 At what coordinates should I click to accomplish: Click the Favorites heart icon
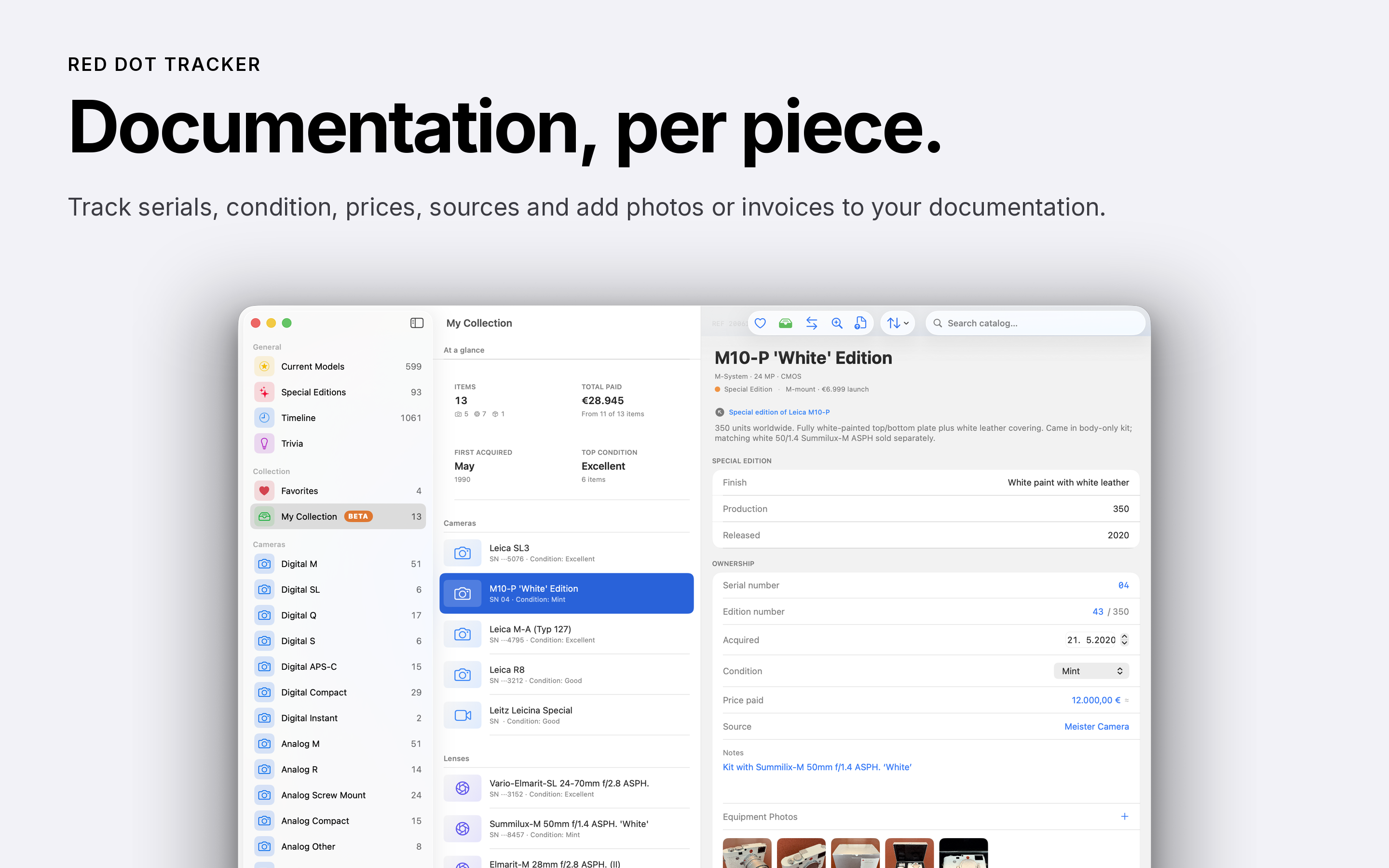click(x=264, y=491)
